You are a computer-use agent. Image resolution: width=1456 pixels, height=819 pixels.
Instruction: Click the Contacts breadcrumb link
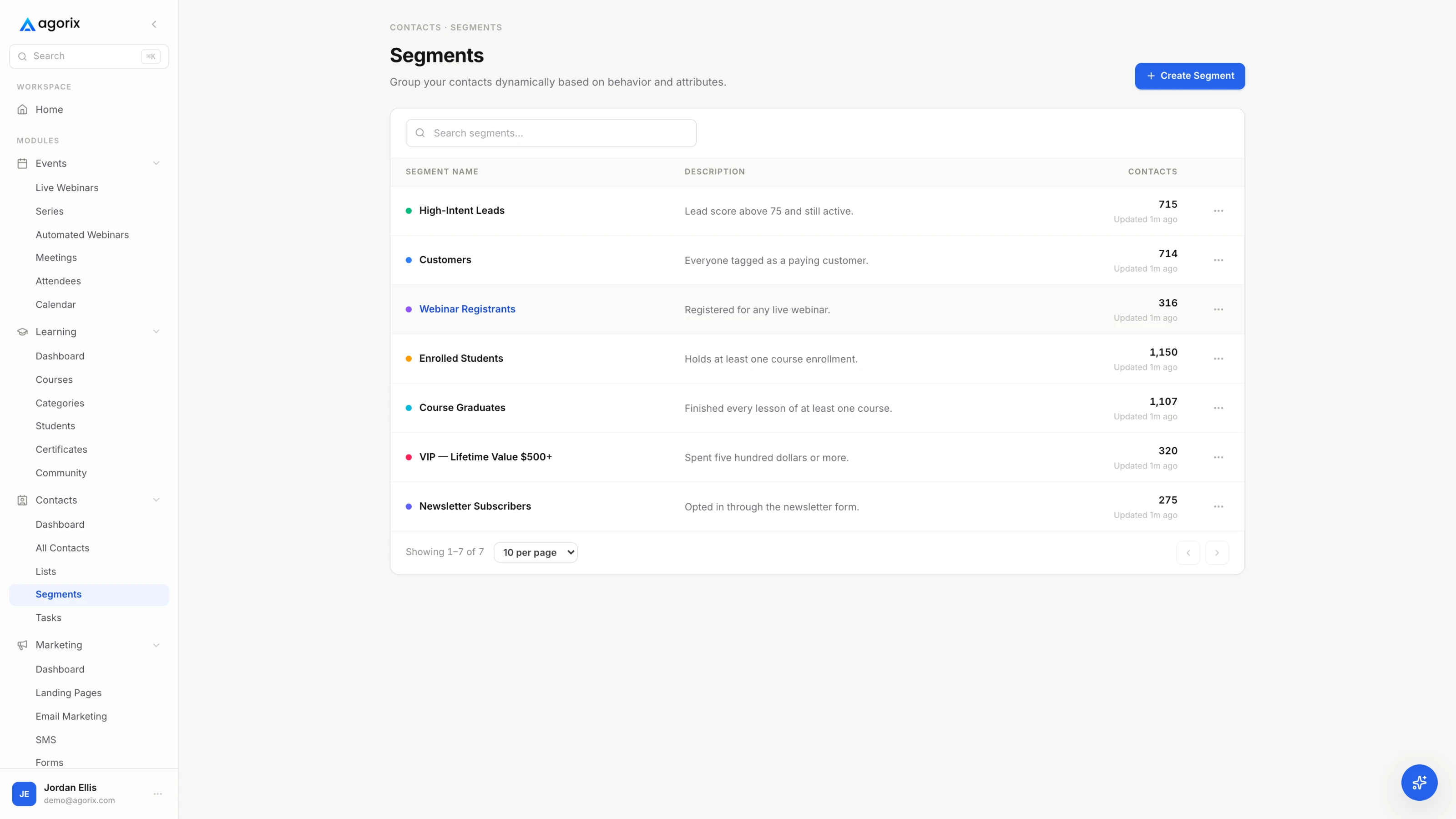(415, 27)
